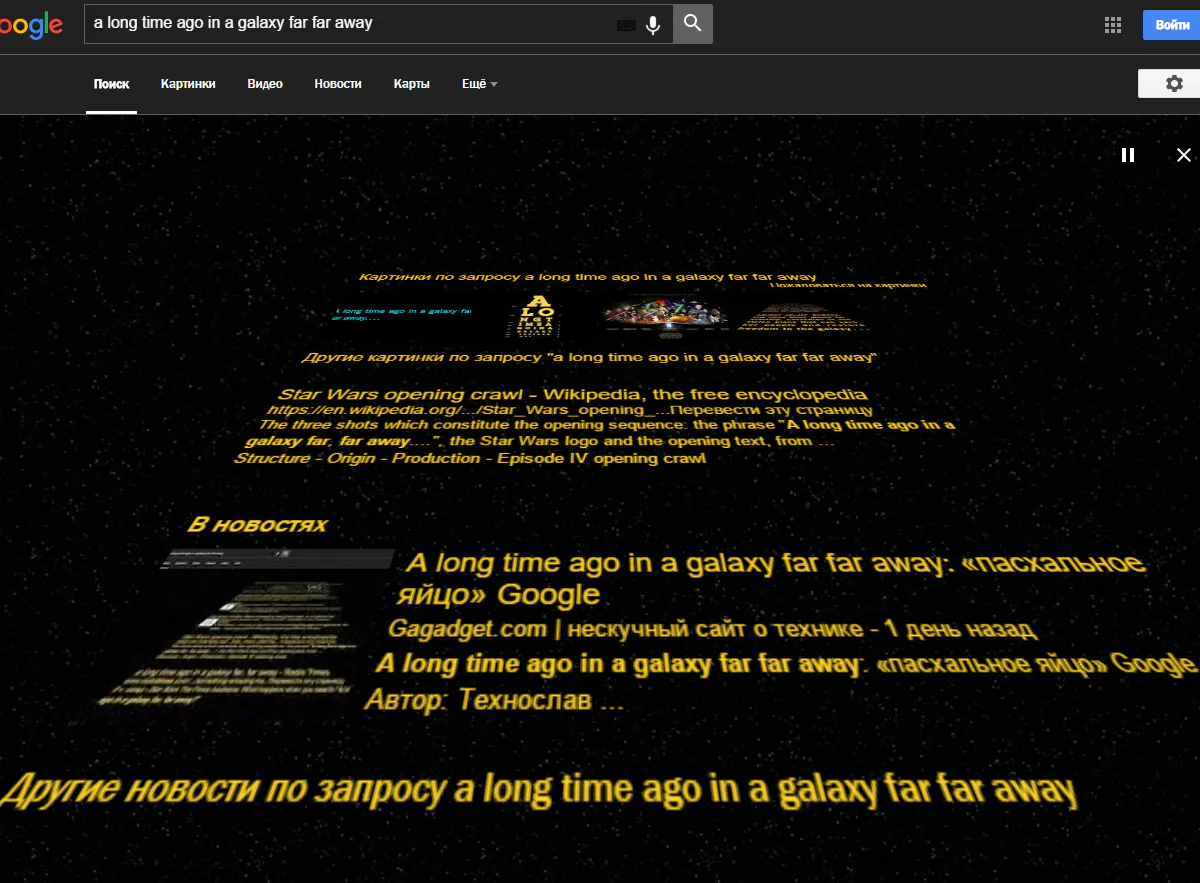Image resolution: width=1200 pixels, height=883 pixels.
Task: Open the Origin sitelink
Action: [x=351, y=458]
